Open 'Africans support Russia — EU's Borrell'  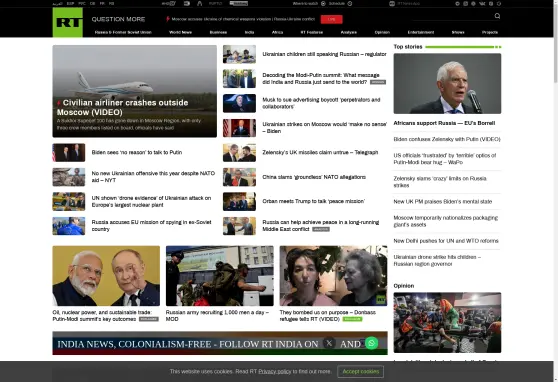coord(444,123)
